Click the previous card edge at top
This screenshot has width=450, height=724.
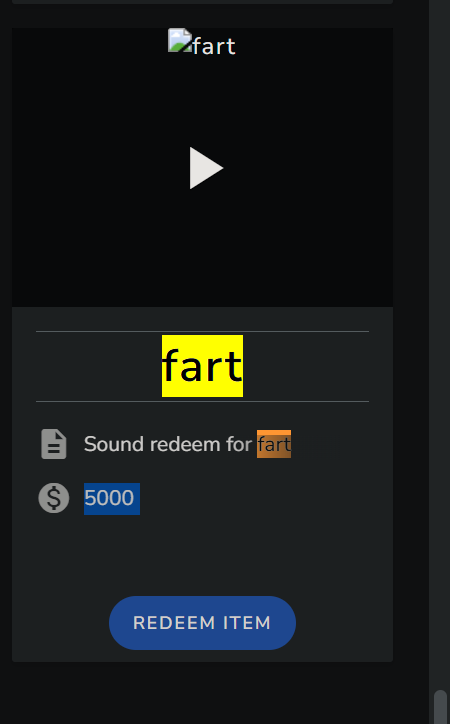202,2
